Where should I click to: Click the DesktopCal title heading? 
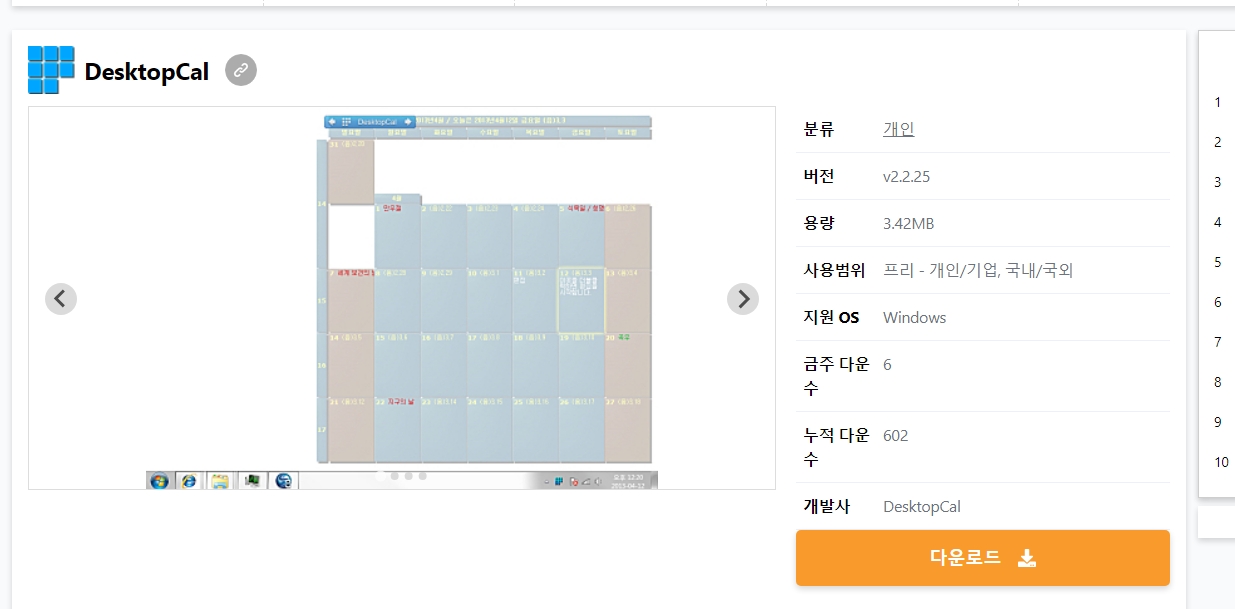(x=147, y=72)
